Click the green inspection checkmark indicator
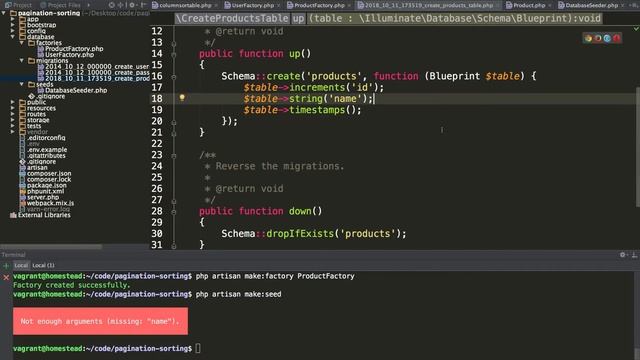 [x=636, y=29]
